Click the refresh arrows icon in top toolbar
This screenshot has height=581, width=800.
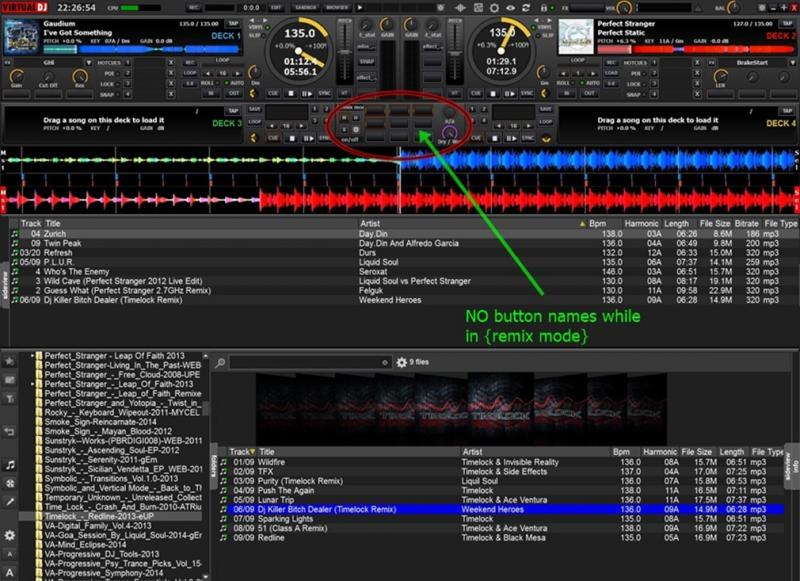[526, 8]
